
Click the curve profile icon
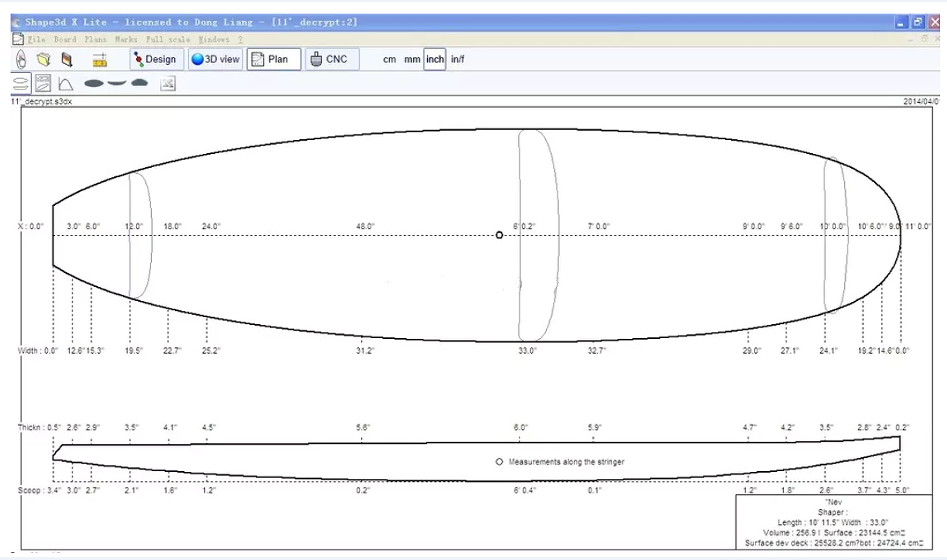[x=65, y=84]
